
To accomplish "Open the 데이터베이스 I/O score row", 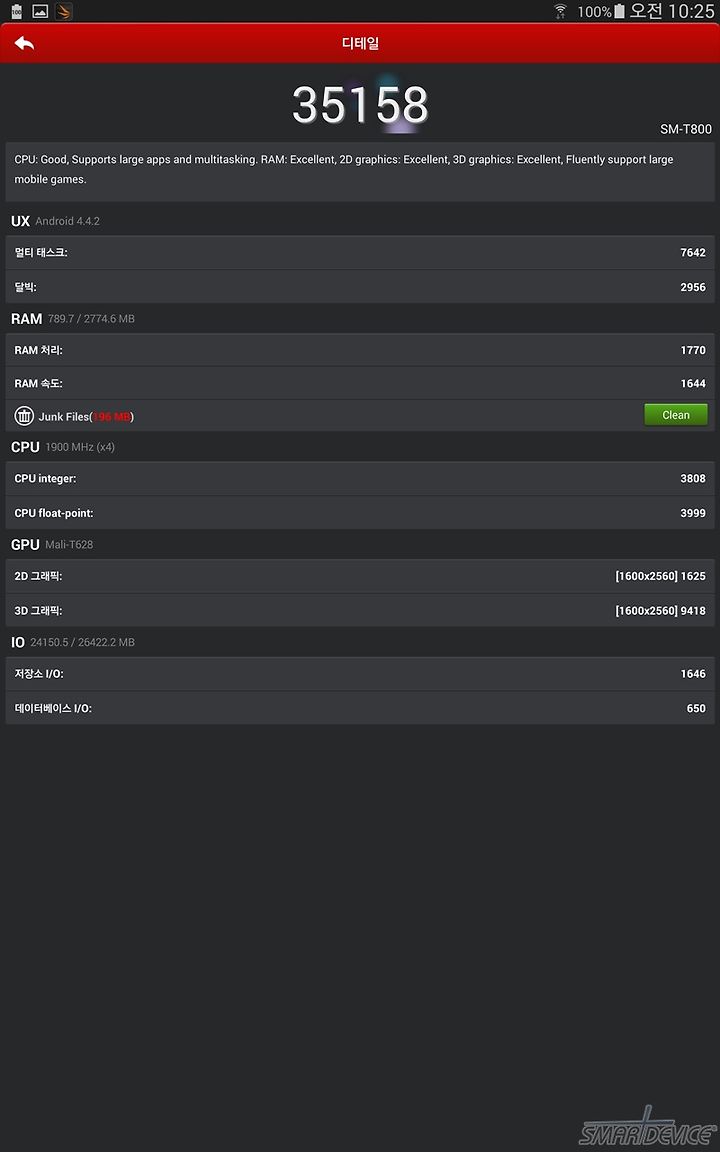I will (360, 708).
